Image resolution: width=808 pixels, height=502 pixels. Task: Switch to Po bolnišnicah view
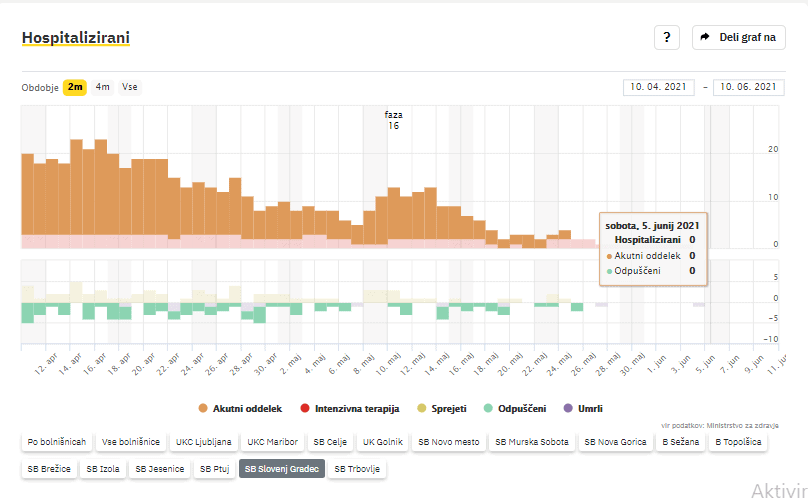click(58, 441)
